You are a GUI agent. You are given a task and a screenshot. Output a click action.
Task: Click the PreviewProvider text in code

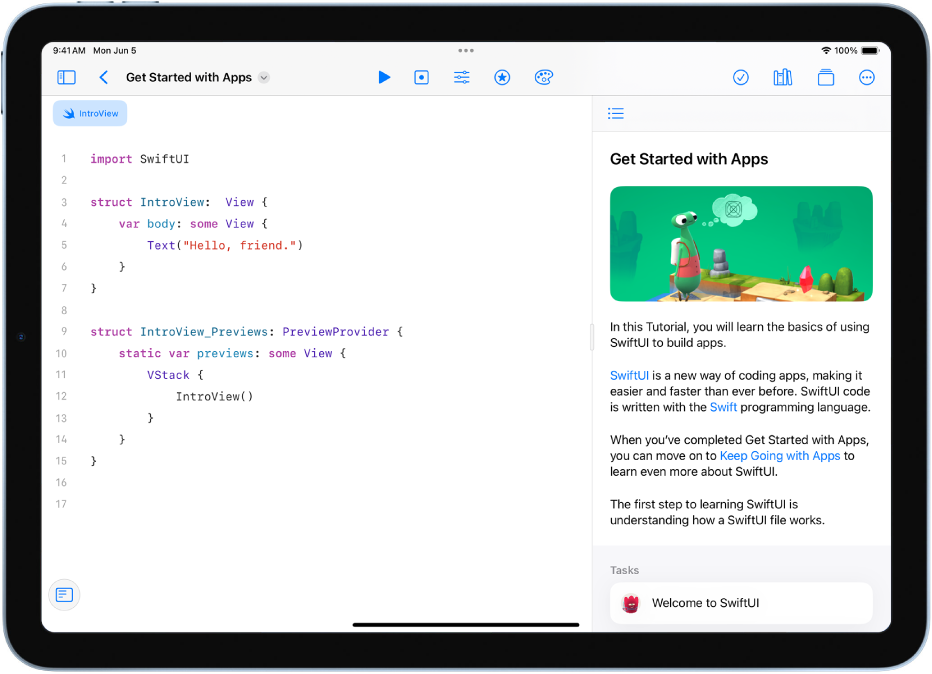point(335,332)
